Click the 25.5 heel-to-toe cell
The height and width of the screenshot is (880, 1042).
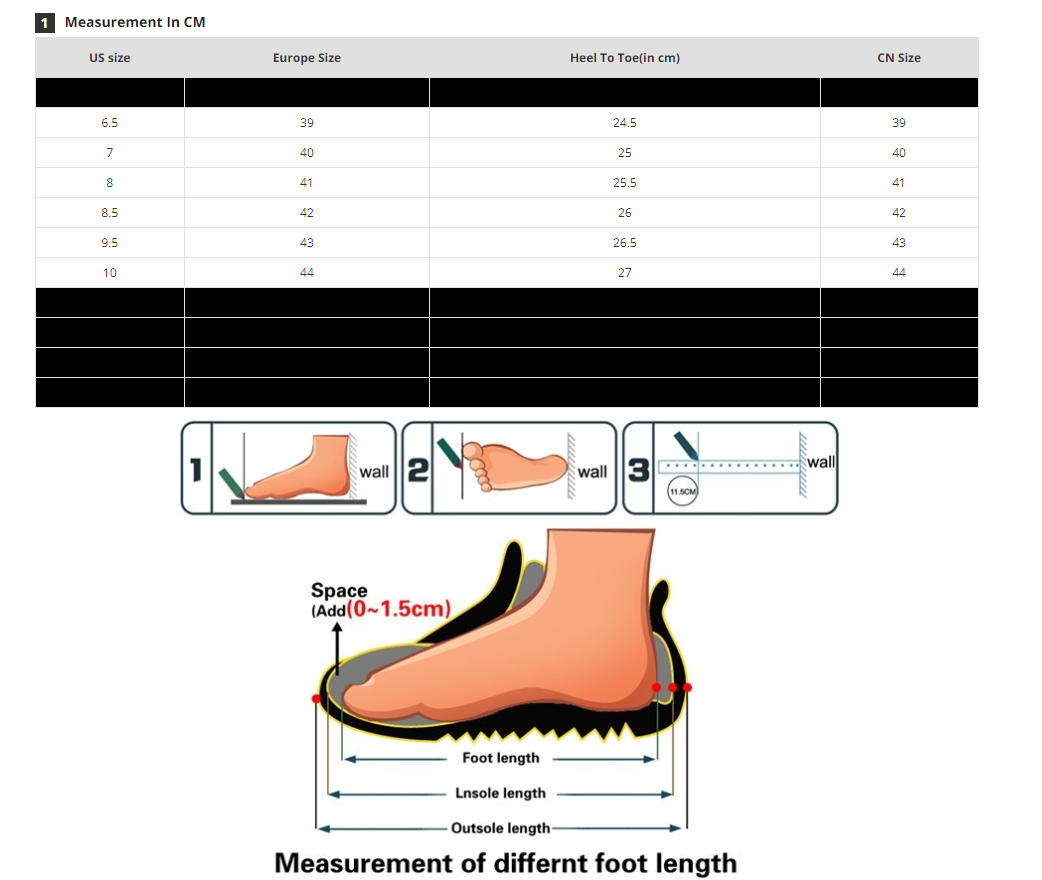625,183
